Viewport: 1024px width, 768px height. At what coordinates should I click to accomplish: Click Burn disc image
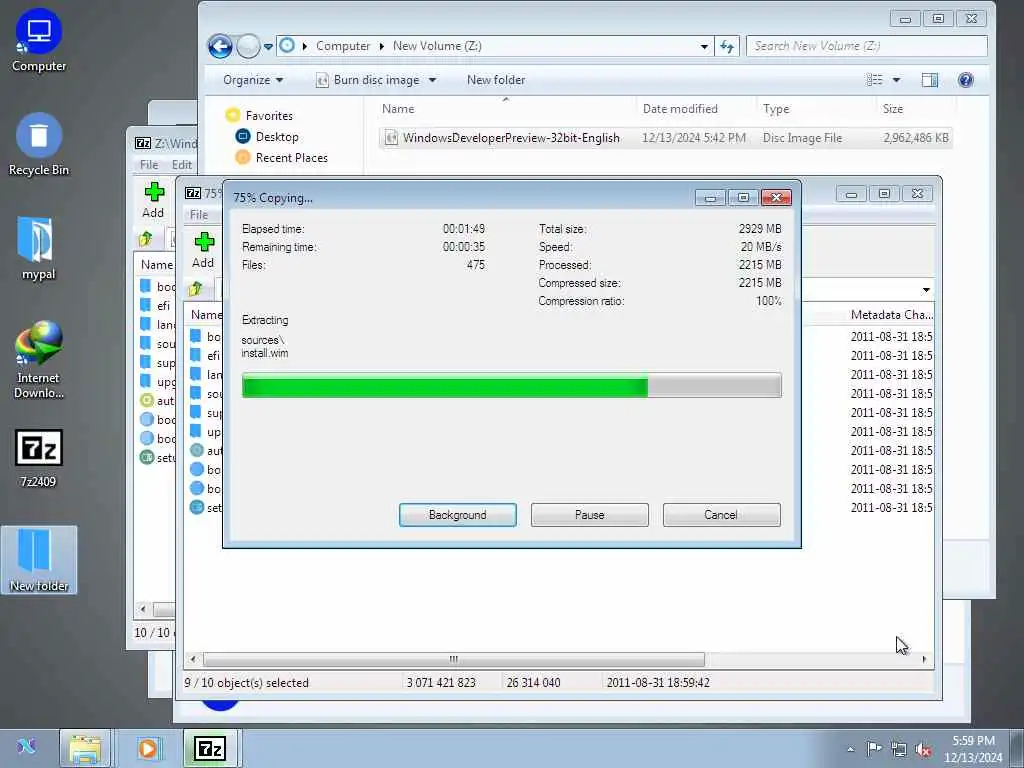point(368,80)
